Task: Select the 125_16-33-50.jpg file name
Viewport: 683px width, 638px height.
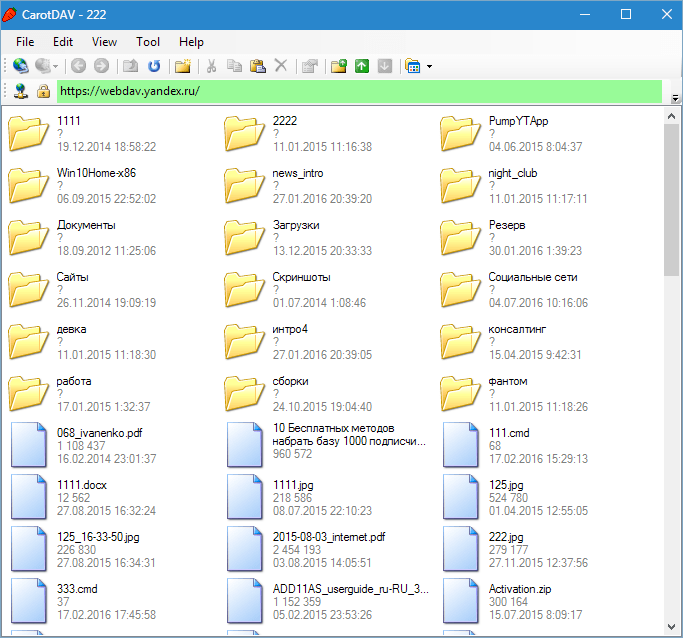Action: pyautogui.click(x=98, y=537)
